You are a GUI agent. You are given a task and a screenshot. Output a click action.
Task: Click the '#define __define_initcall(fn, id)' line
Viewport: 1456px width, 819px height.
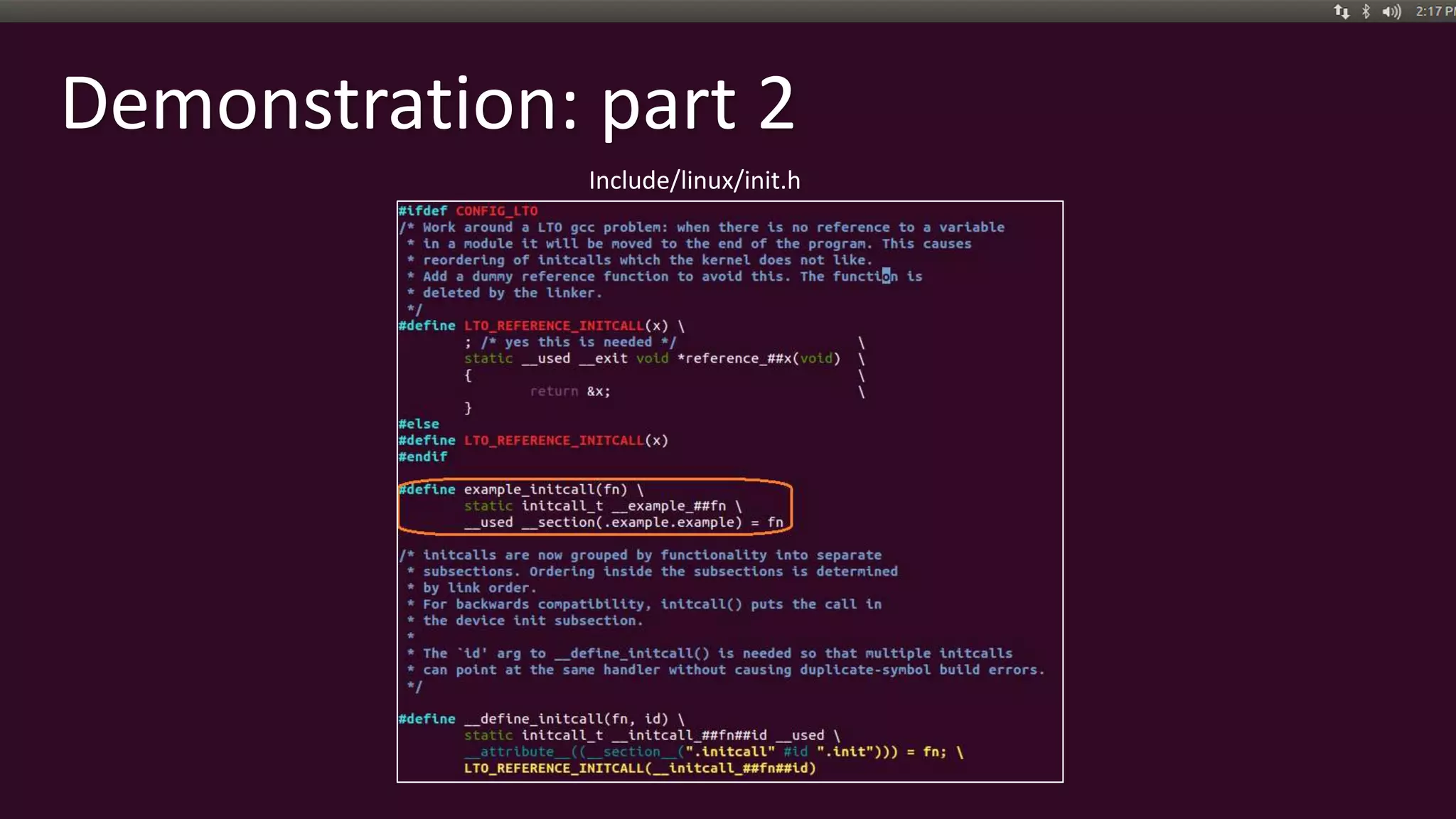pyautogui.click(x=541, y=719)
